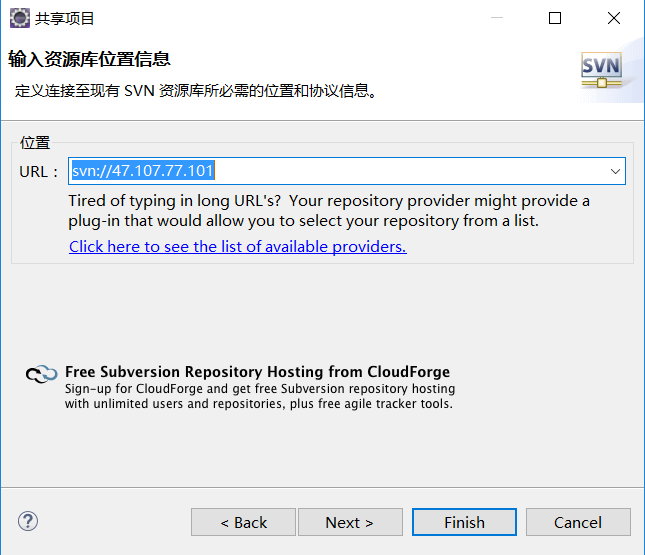
Task: Click the 输入资源库位置信息 page heading
Action: point(89,59)
